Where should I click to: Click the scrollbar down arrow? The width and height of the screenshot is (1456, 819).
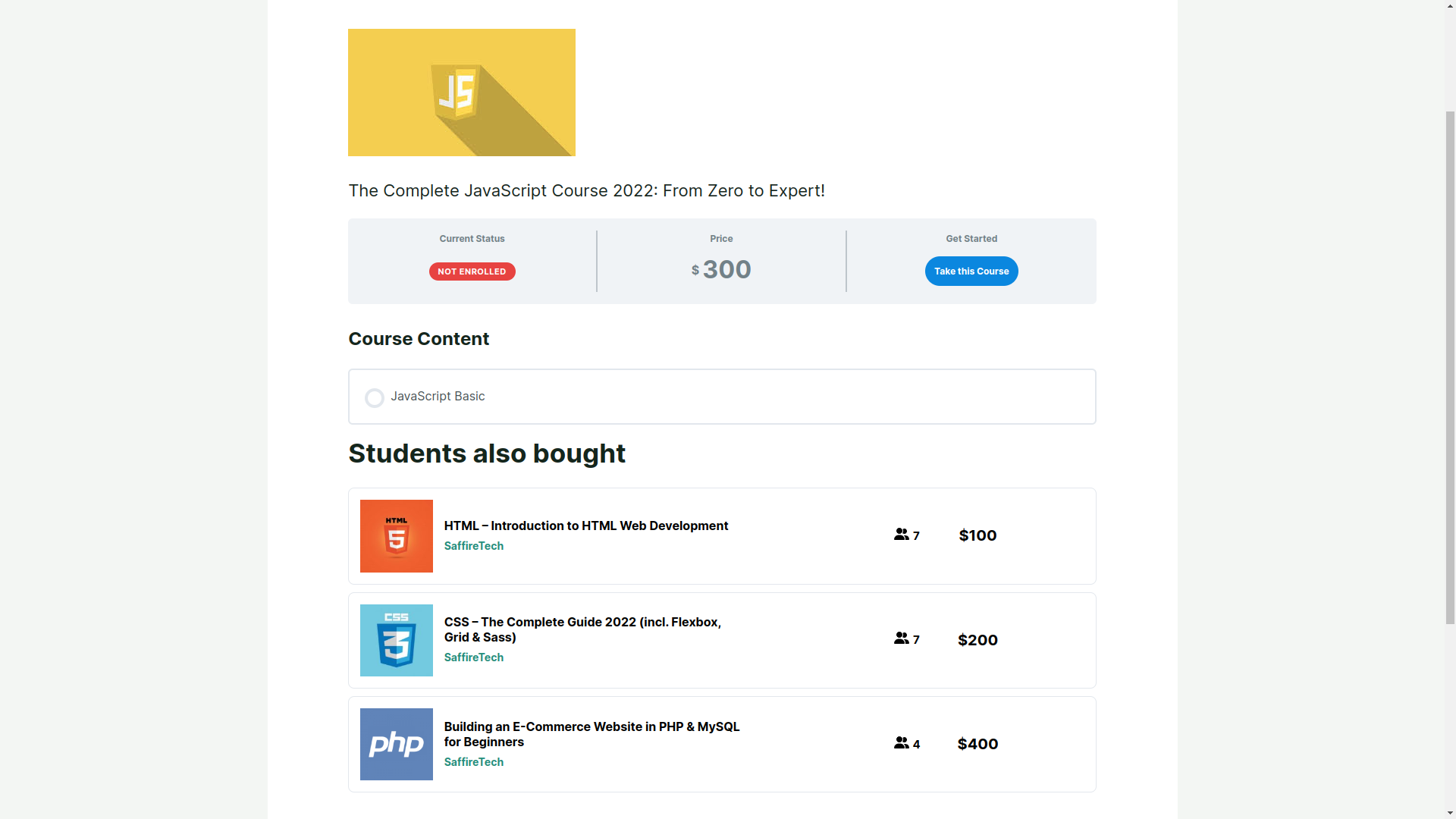(1450, 812)
